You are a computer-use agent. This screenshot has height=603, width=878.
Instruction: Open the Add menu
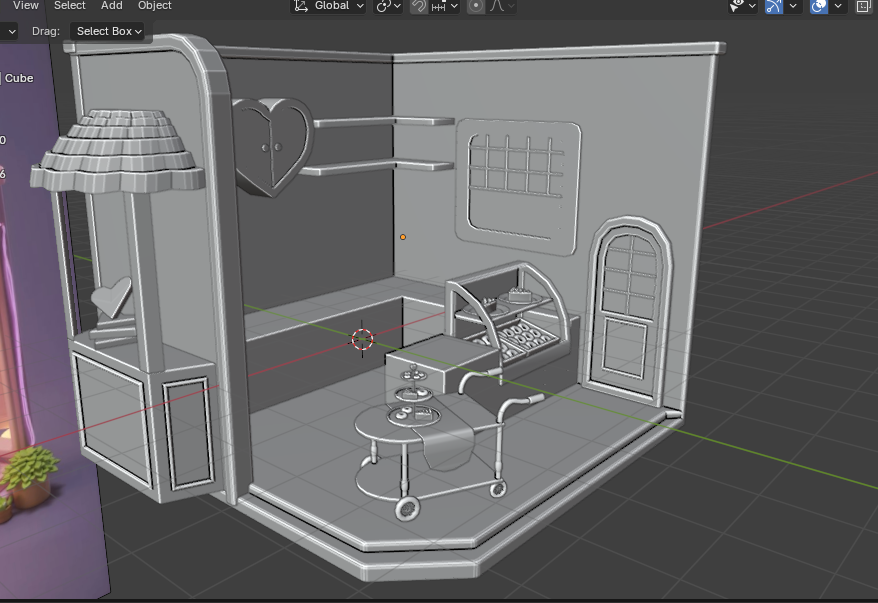pos(111,6)
